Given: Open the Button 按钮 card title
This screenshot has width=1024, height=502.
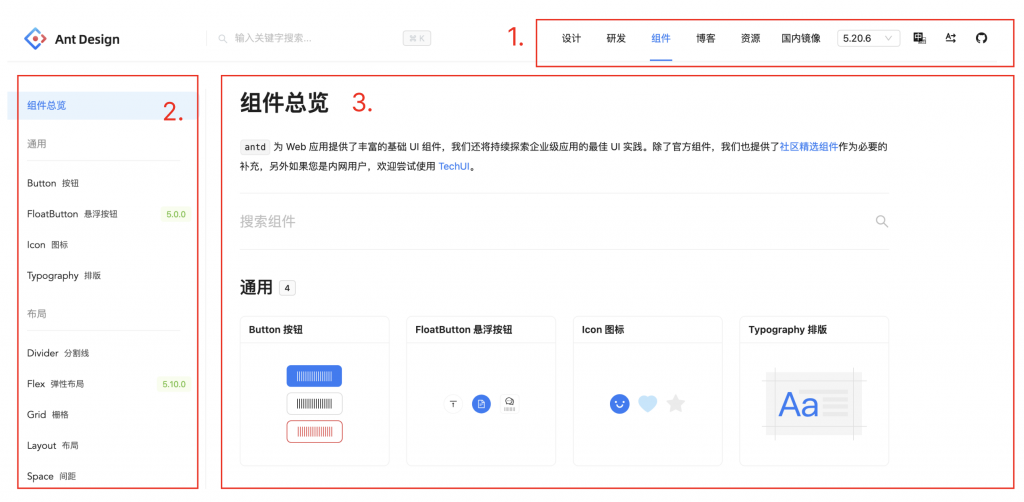Looking at the screenshot, I should pyautogui.click(x=276, y=330).
